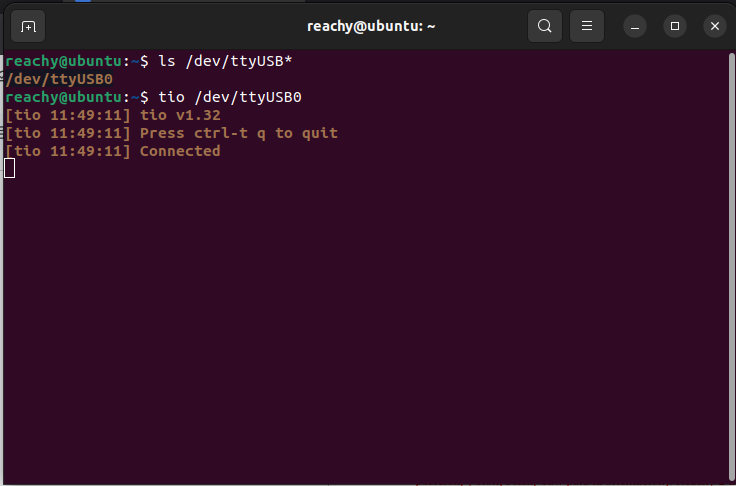The width and height of the screenshot is (736, 486).
Task: Click the terminal block cursor
Action: point(10,168)
